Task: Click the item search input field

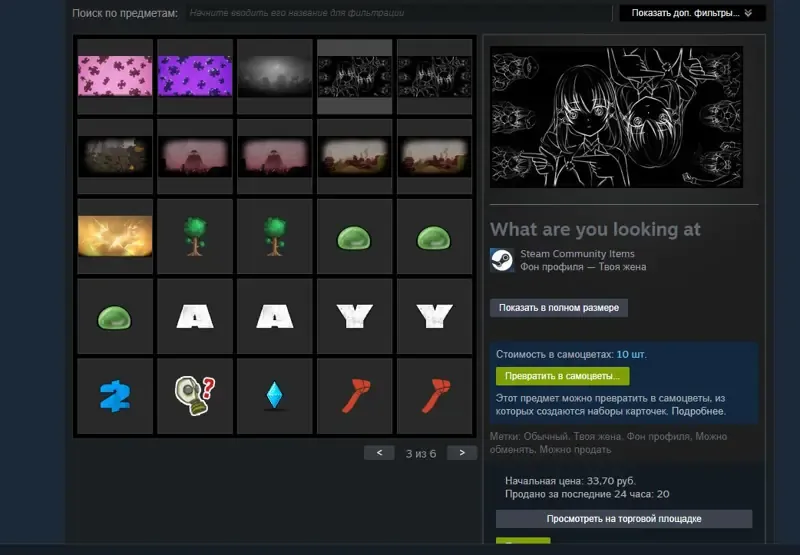Action: pos(399,13)
